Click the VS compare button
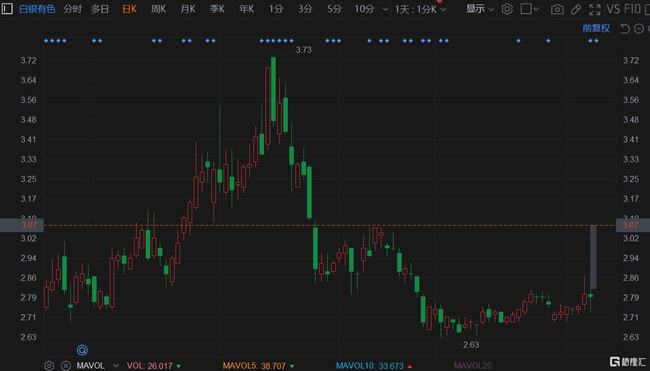This screenshot has height=371, width=650. [x=613, y=9]
